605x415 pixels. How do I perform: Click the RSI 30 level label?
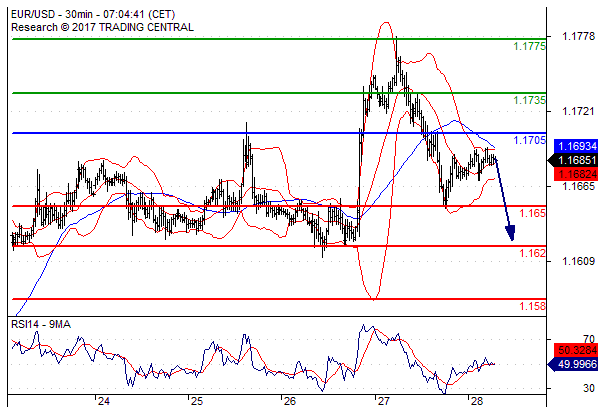(589, 388)
